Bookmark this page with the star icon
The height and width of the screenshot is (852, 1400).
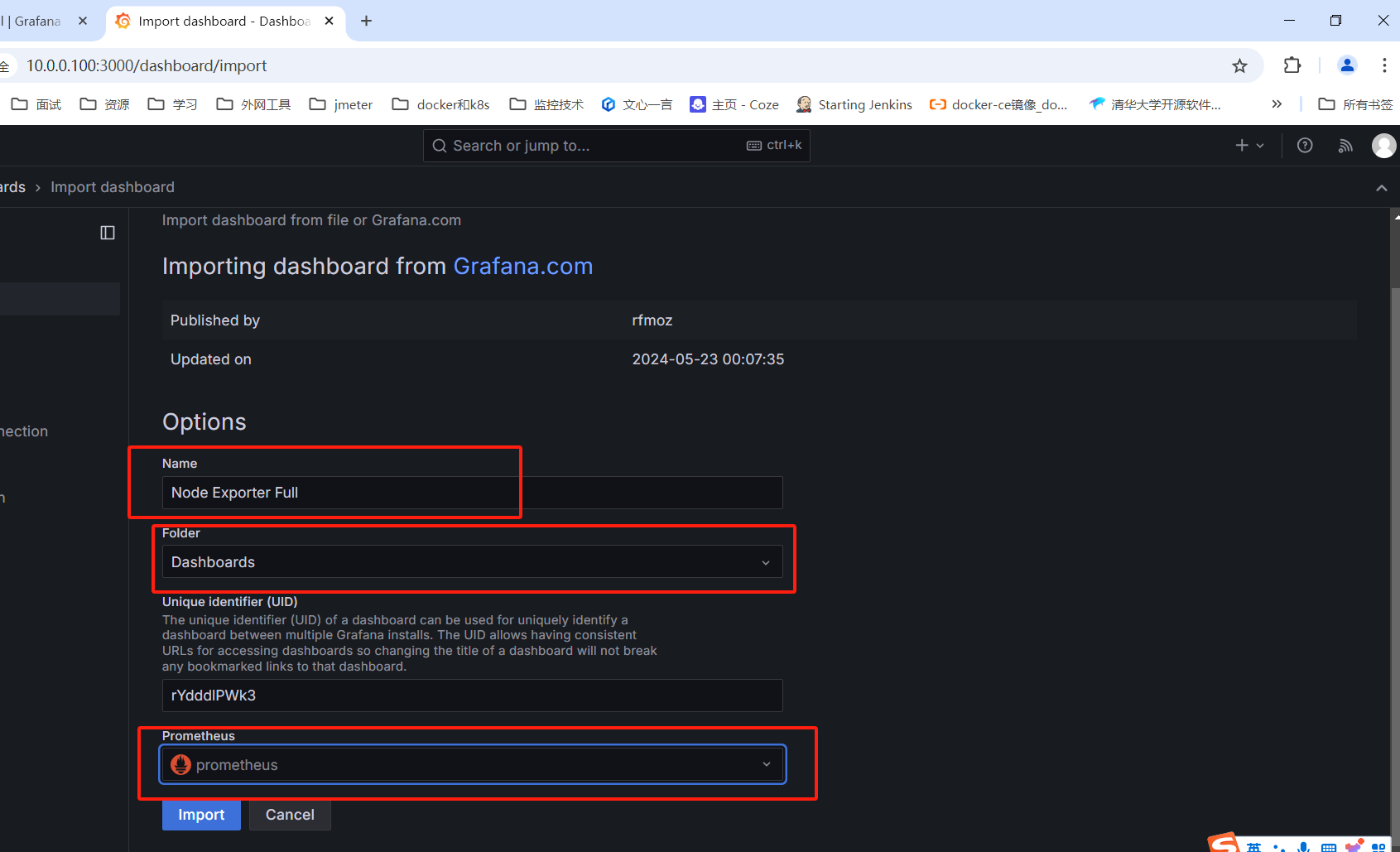(x=1239, y=65)
